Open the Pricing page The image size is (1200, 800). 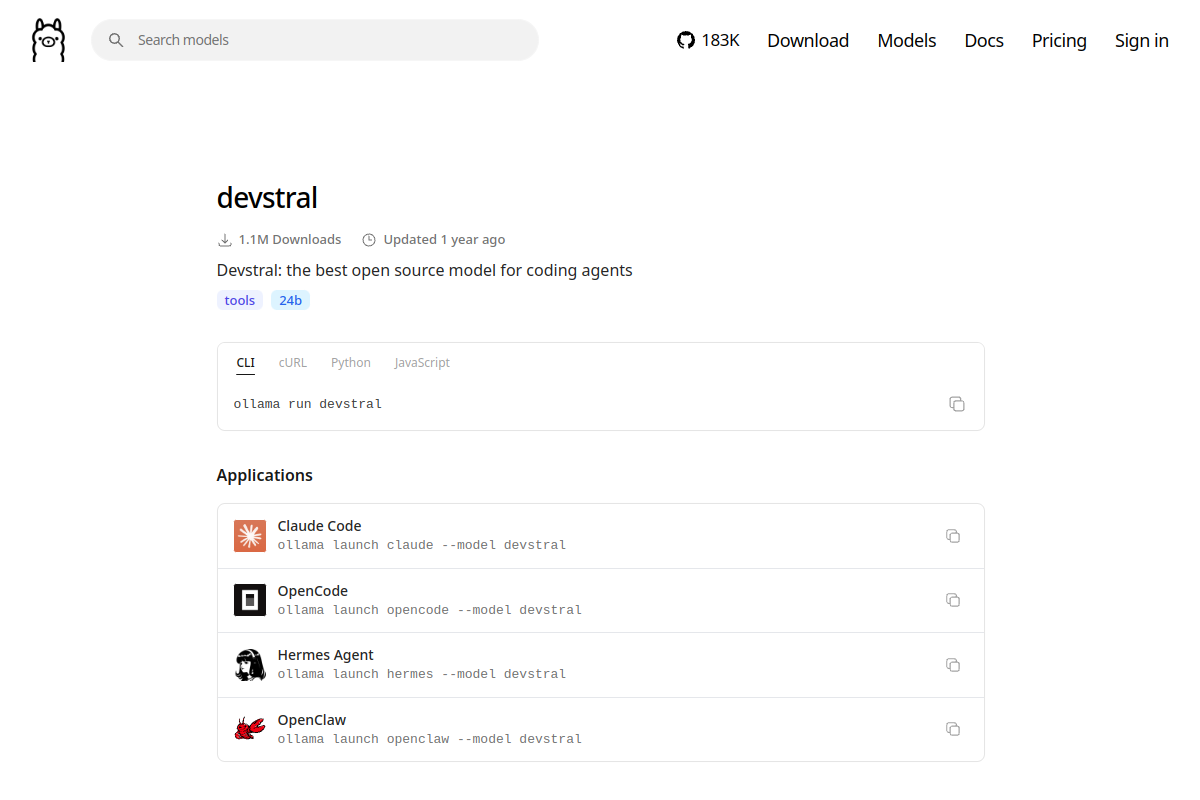point(1059,40)
